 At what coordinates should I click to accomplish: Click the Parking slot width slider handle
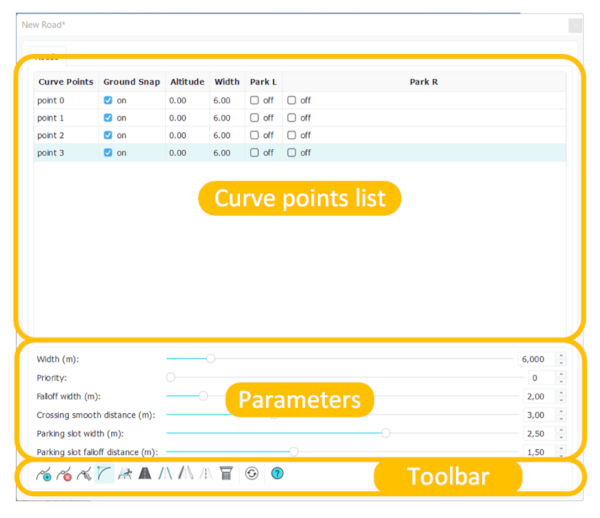point(385,433)
